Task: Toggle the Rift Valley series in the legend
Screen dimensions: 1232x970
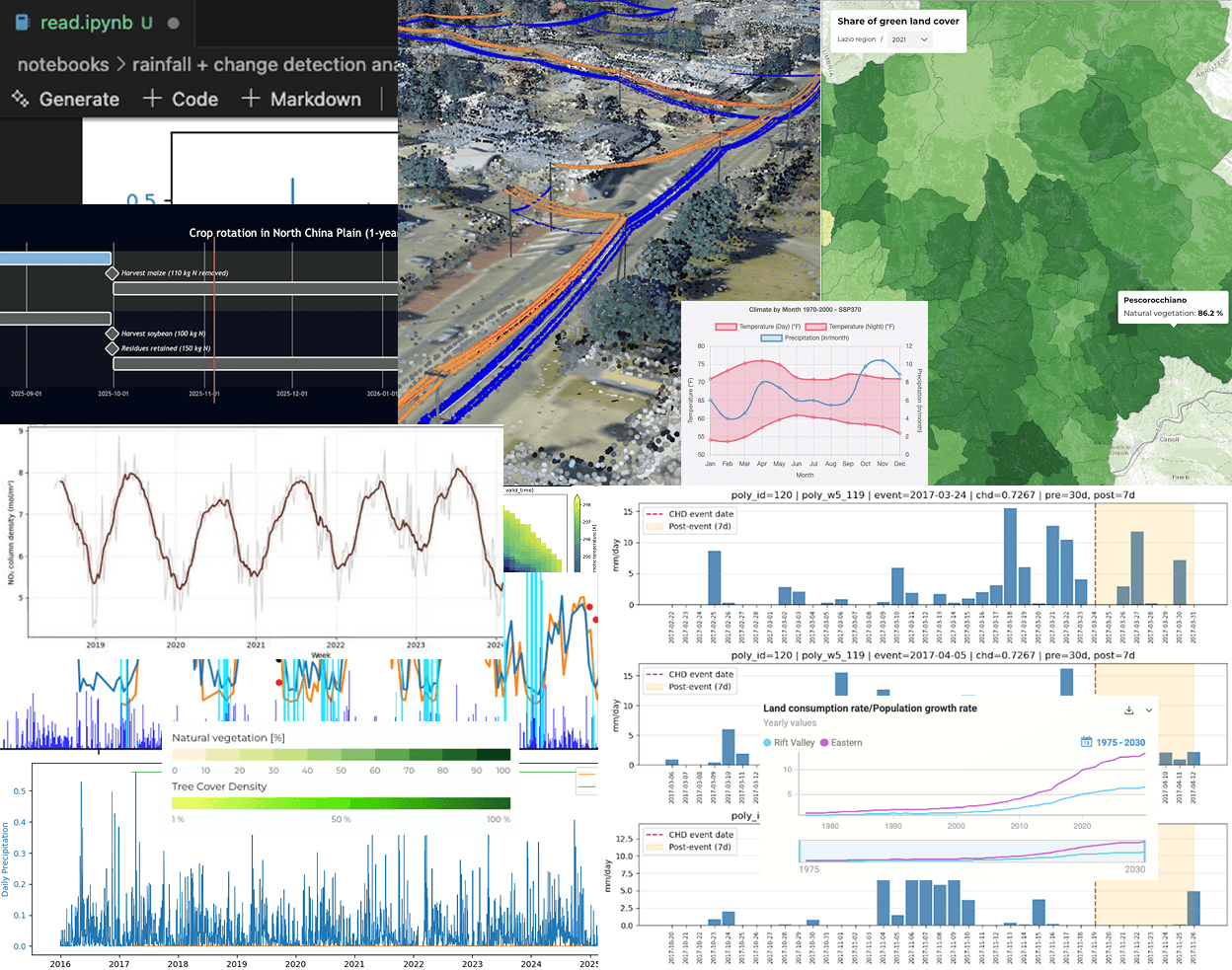Action: click(790, 742)
